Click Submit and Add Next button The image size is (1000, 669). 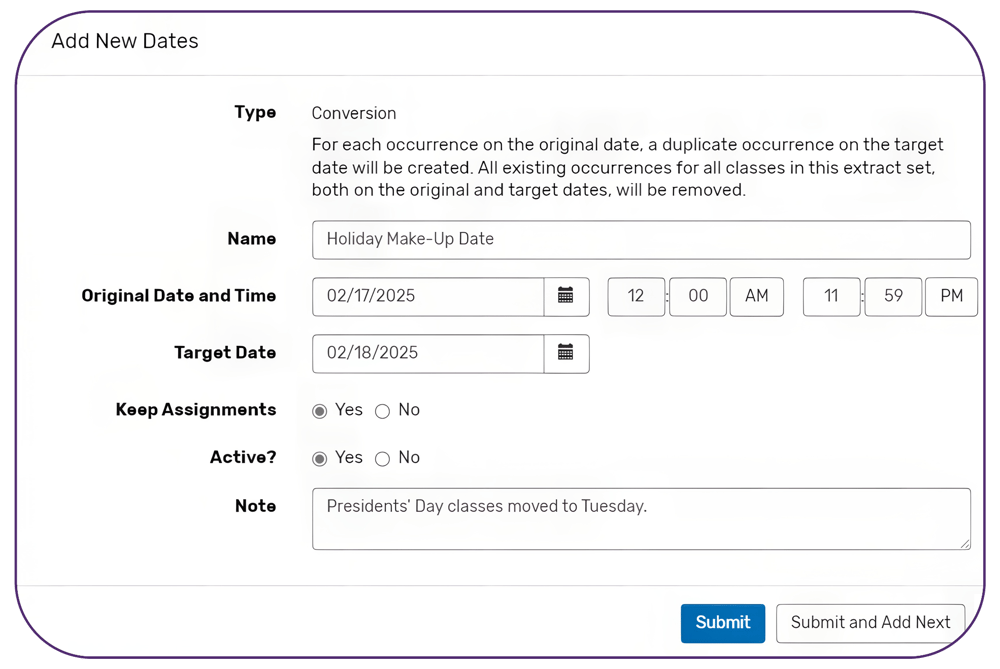click(x=870, y=623)
